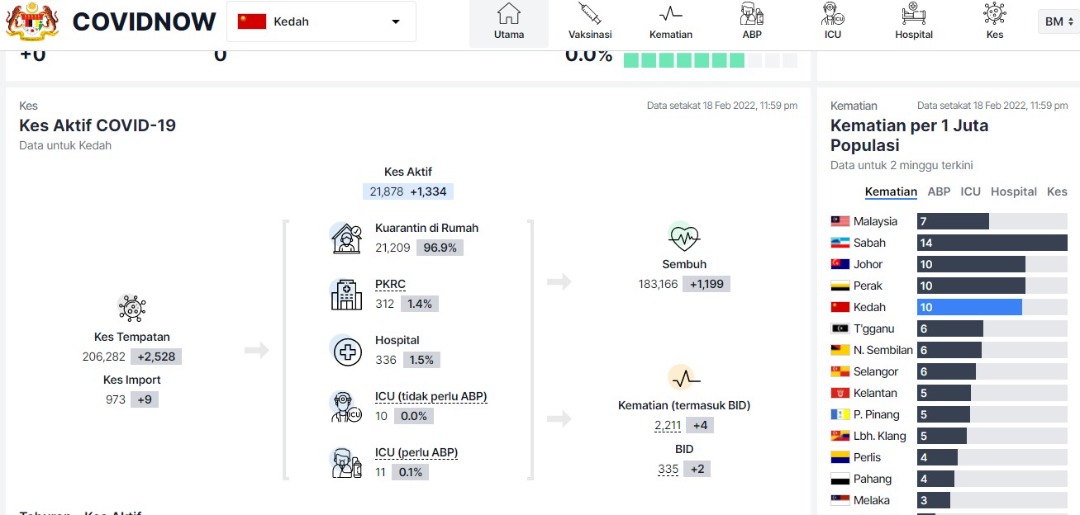Image resolution: width=1080 pixels, height=515 pixels.
Task: Click the Melaka bar showing 3
Action: 933,500
